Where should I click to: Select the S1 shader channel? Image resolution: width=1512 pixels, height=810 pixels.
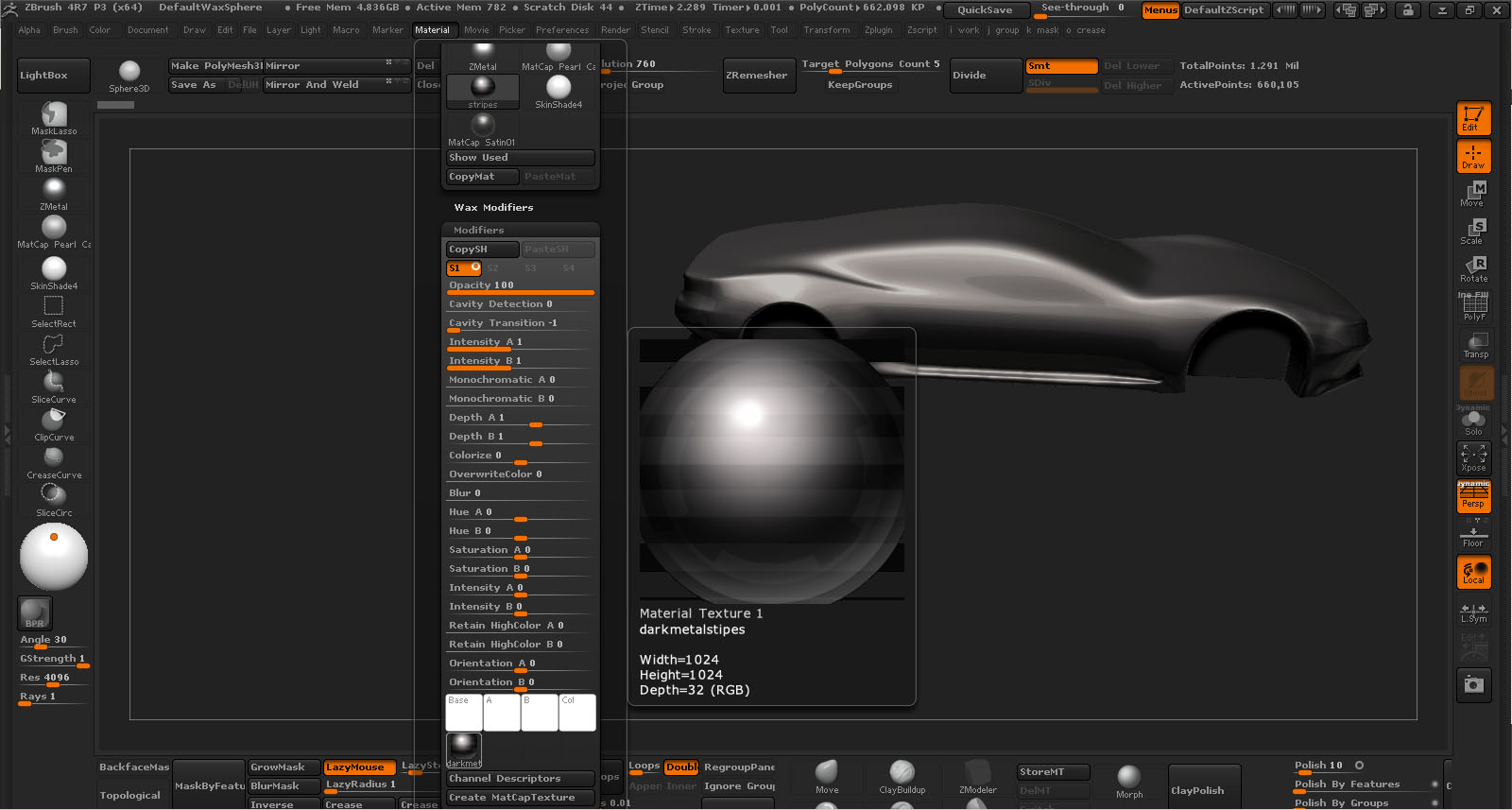463,268
